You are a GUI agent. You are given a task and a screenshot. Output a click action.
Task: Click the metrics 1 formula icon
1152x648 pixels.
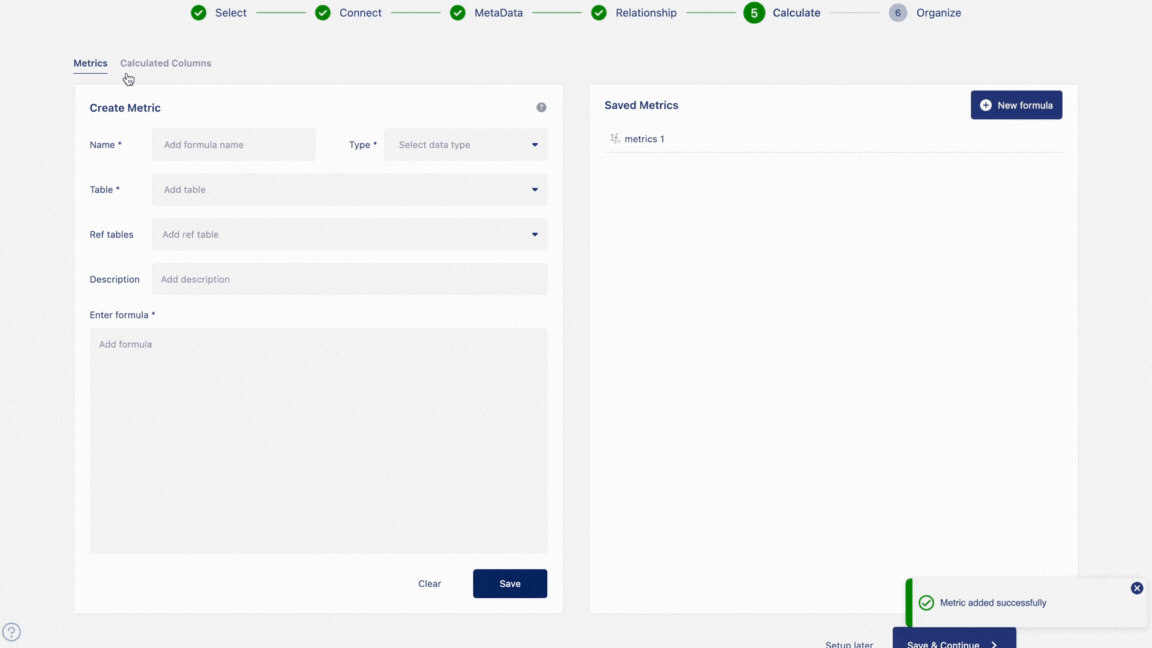pyautogui.click(x=615, y=139)
